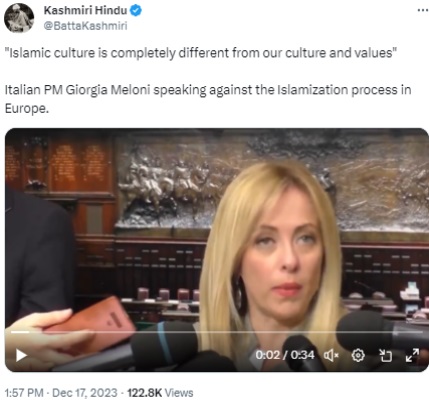Click the Dec 17, 2023 date

pyautogui.click(x=85, y=393)
